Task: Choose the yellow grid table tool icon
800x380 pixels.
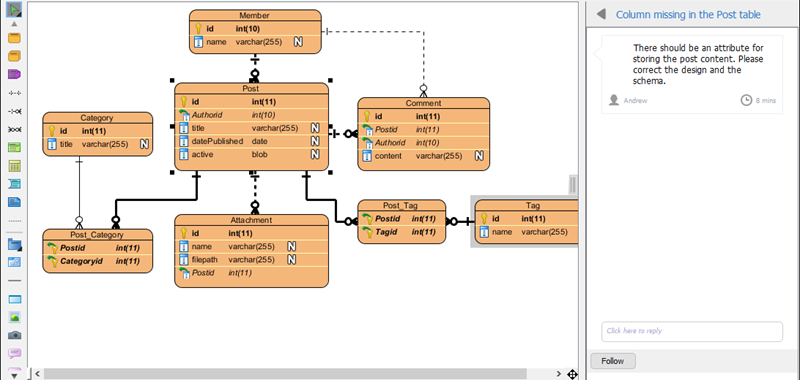Action: point(15,166)
